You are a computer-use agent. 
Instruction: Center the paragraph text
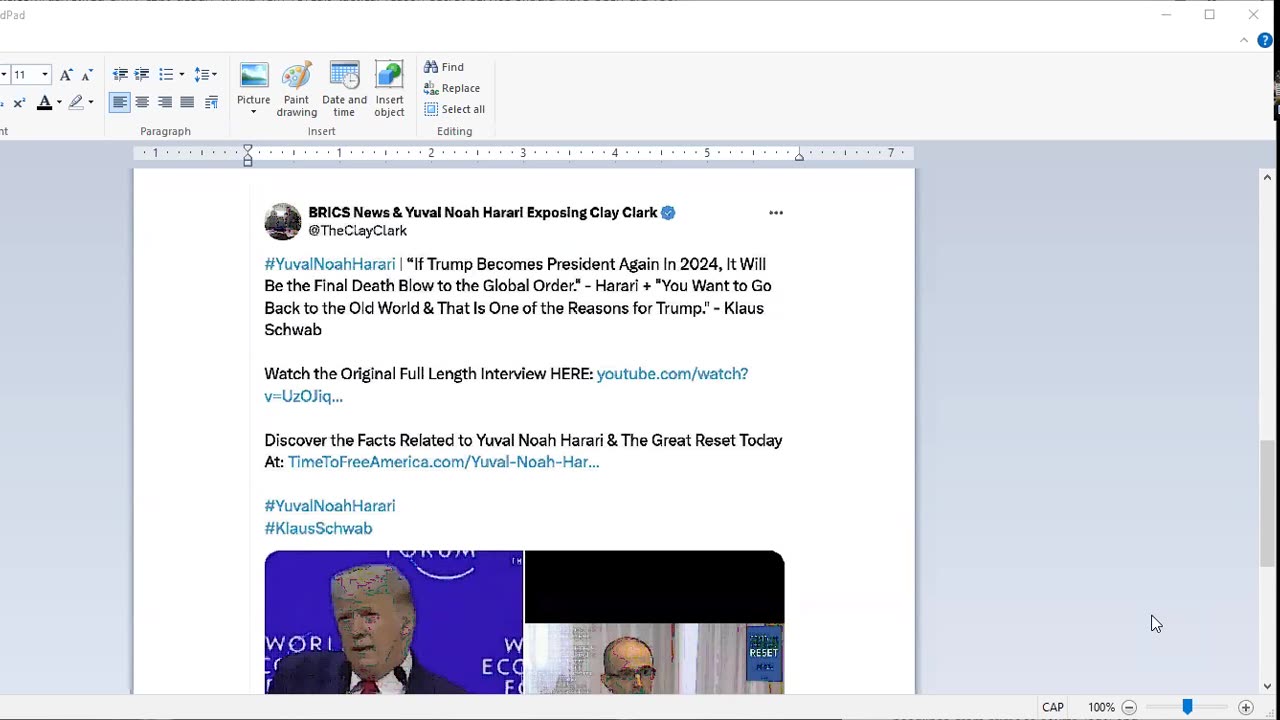142,102
